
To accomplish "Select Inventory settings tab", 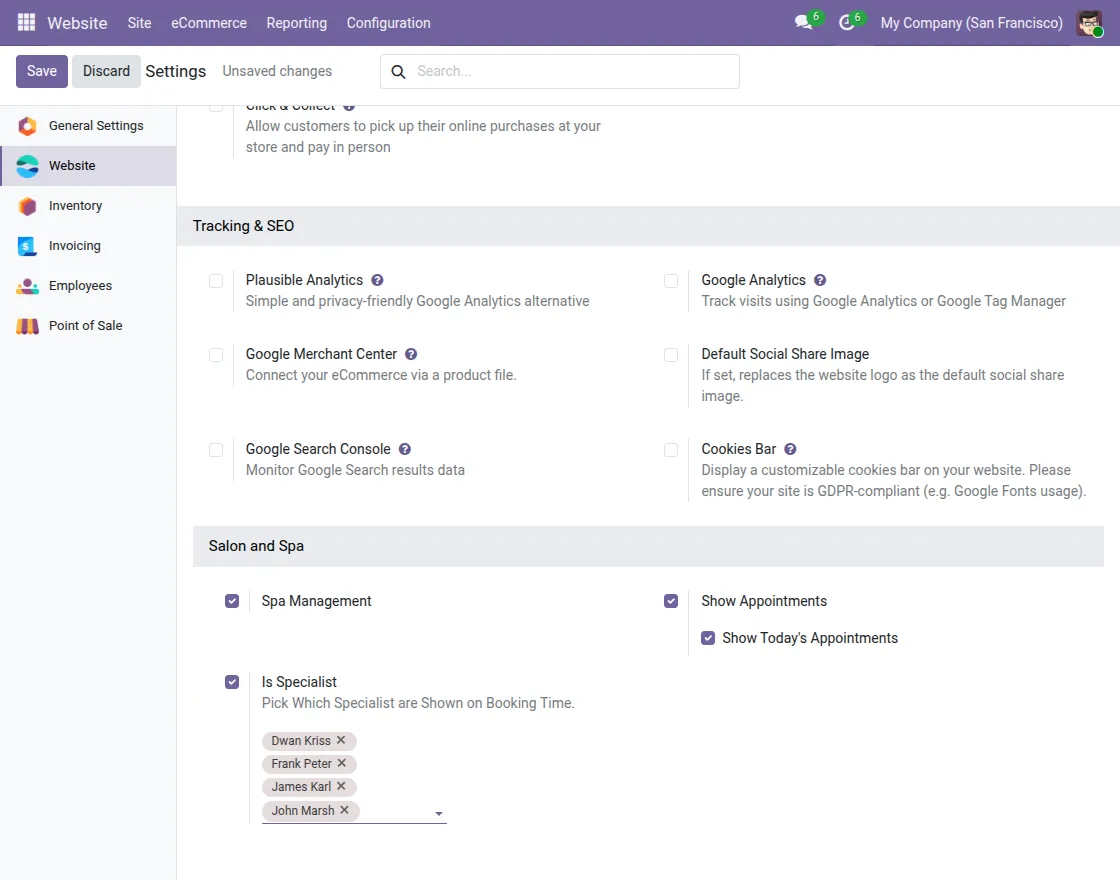I will 88,206.
